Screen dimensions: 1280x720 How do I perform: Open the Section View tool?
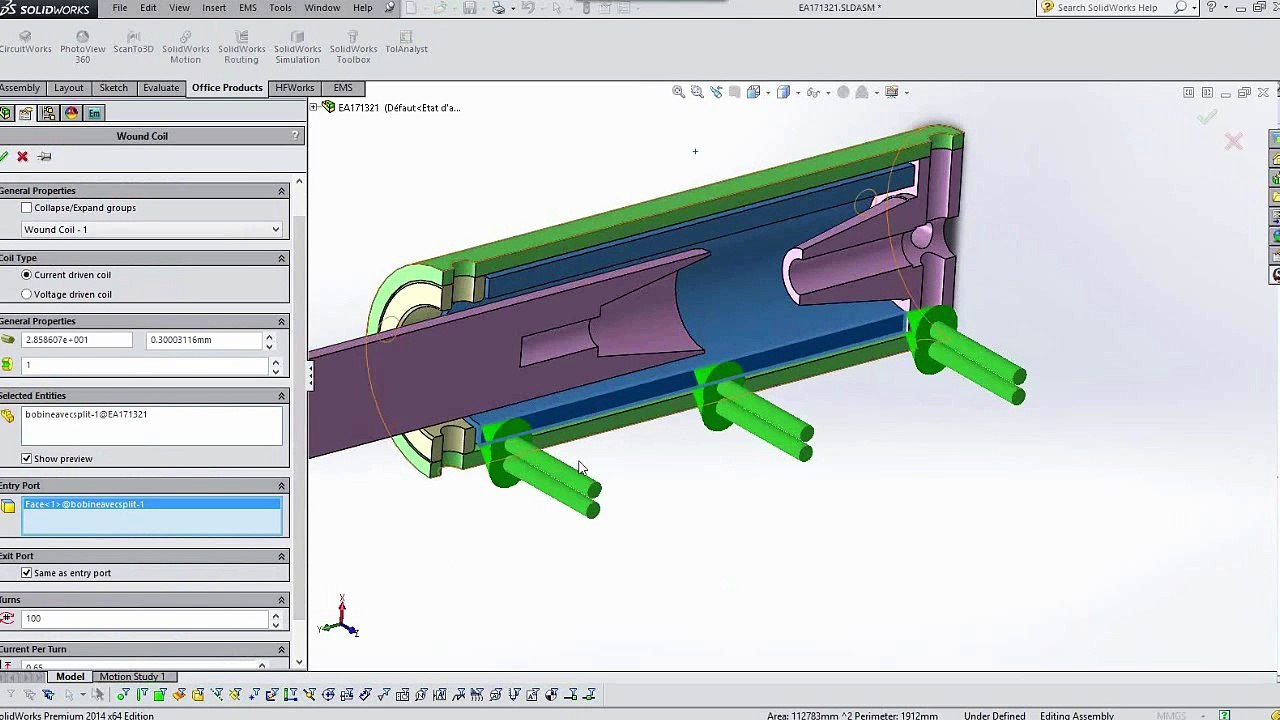tap(735, 92)
